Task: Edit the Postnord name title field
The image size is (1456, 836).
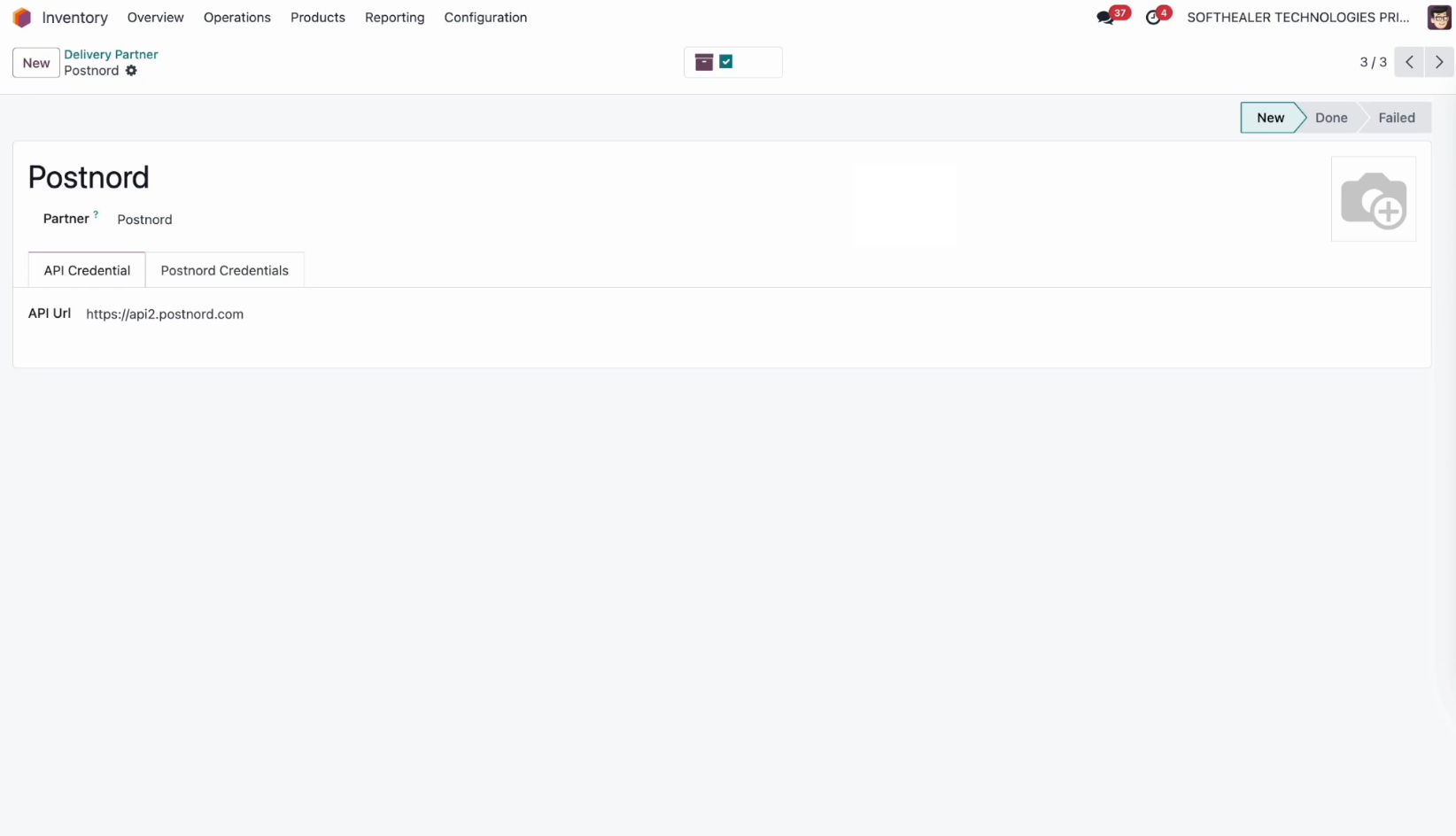Action: click(89, 177)
